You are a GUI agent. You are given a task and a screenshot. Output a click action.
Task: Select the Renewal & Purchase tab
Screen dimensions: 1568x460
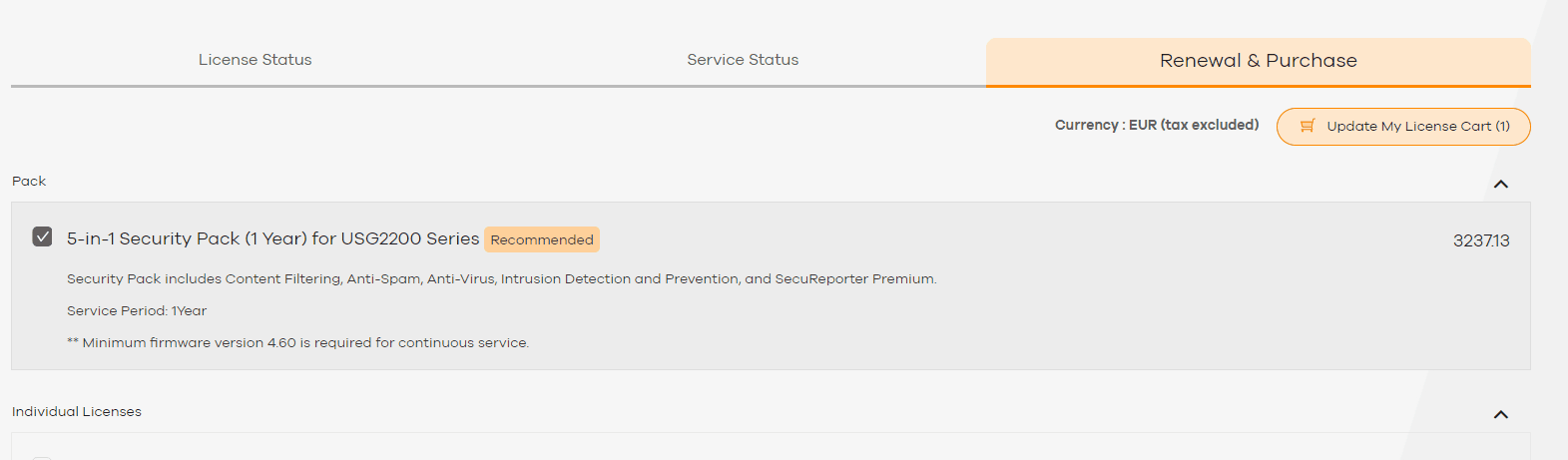[1258, 61]
